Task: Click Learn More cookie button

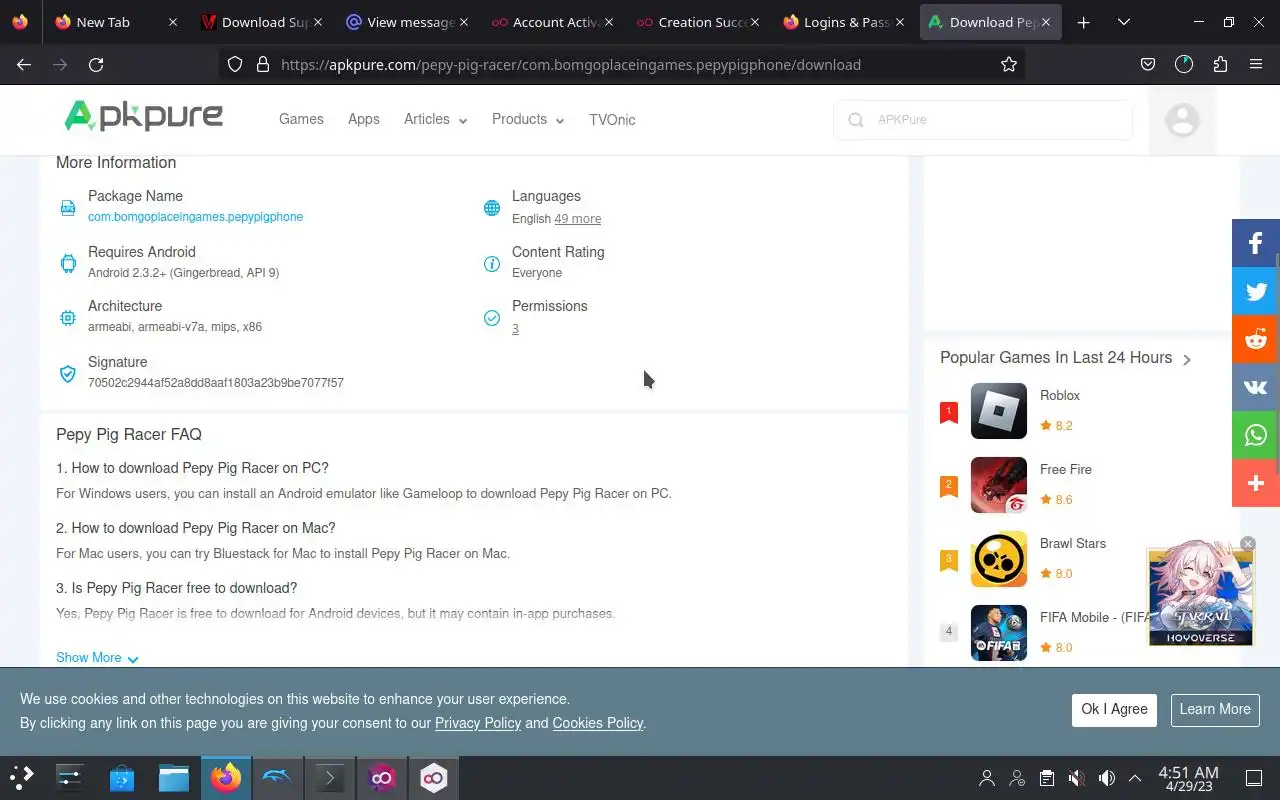Action: click(1215, 709)
